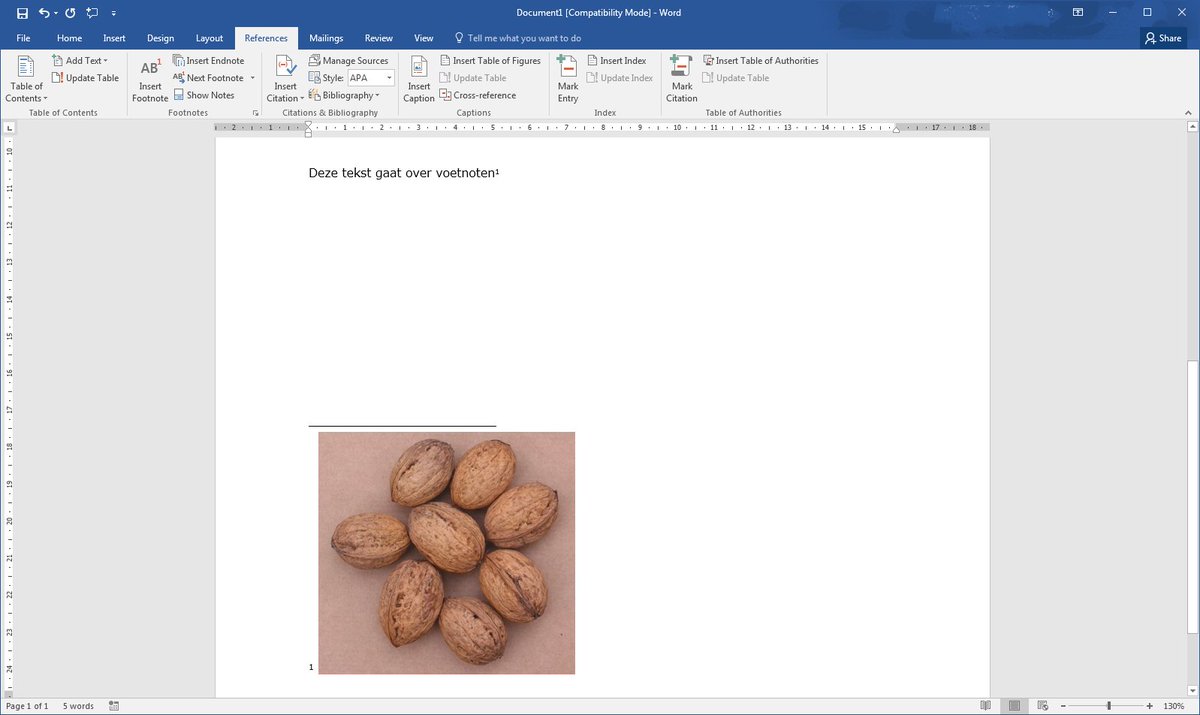This screenshot has width=1200, height=715.
Task: Insert Table of Figures
Action: click(x=490, y=61)
